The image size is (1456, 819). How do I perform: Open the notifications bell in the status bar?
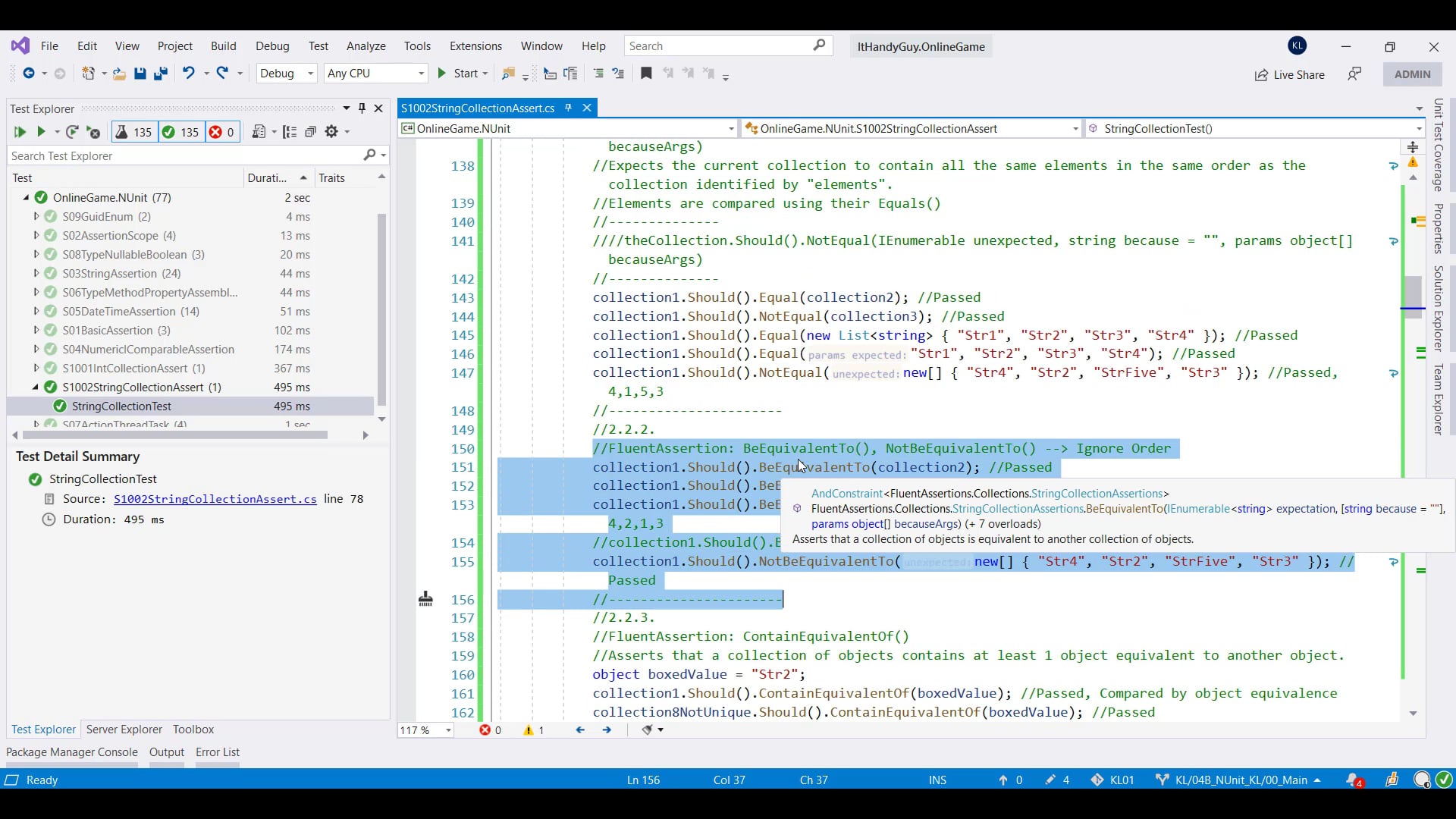click(1355, 780)
